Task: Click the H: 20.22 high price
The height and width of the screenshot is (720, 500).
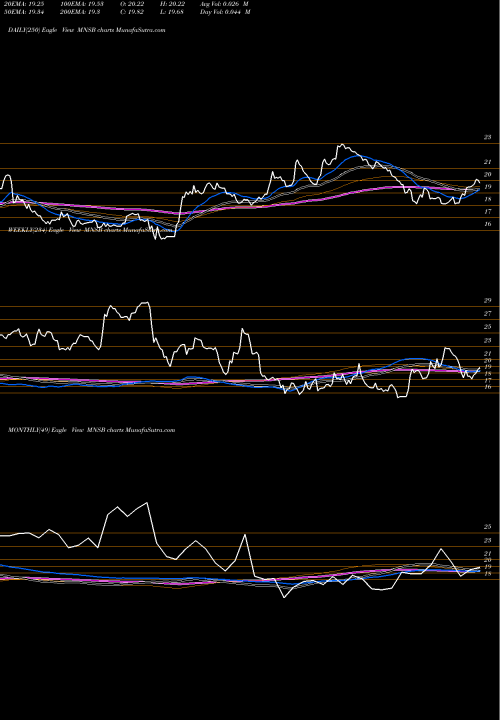Action: (x=174, y=4)
